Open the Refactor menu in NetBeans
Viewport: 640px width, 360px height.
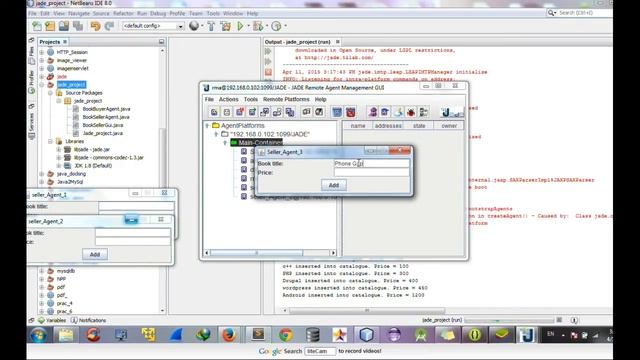point(123,13)
